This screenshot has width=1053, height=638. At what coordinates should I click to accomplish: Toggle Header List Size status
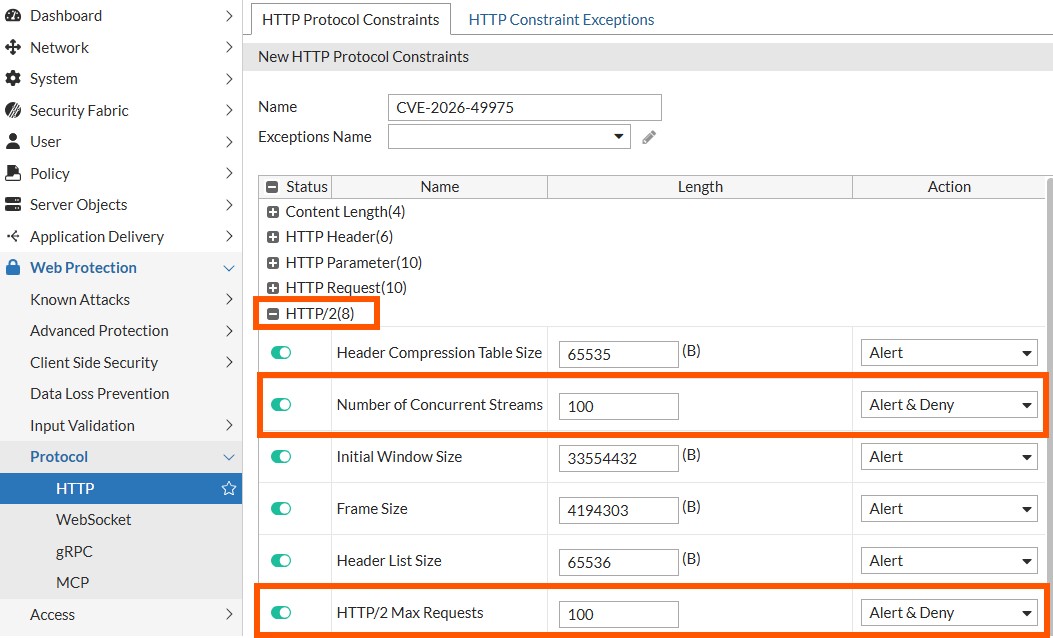281,560
